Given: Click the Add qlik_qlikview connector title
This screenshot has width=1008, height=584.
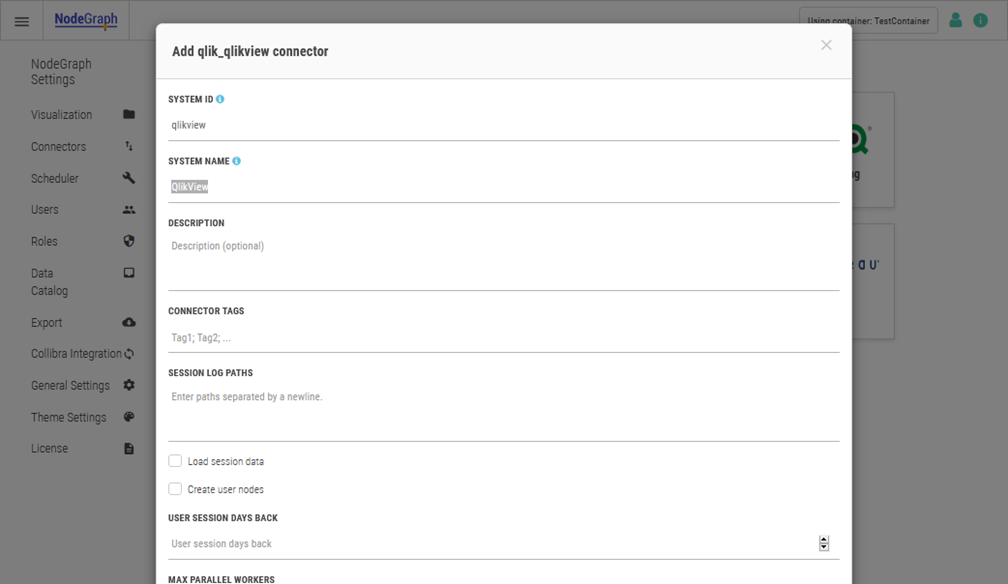Looking at the screenshot, I should (250, 51).
